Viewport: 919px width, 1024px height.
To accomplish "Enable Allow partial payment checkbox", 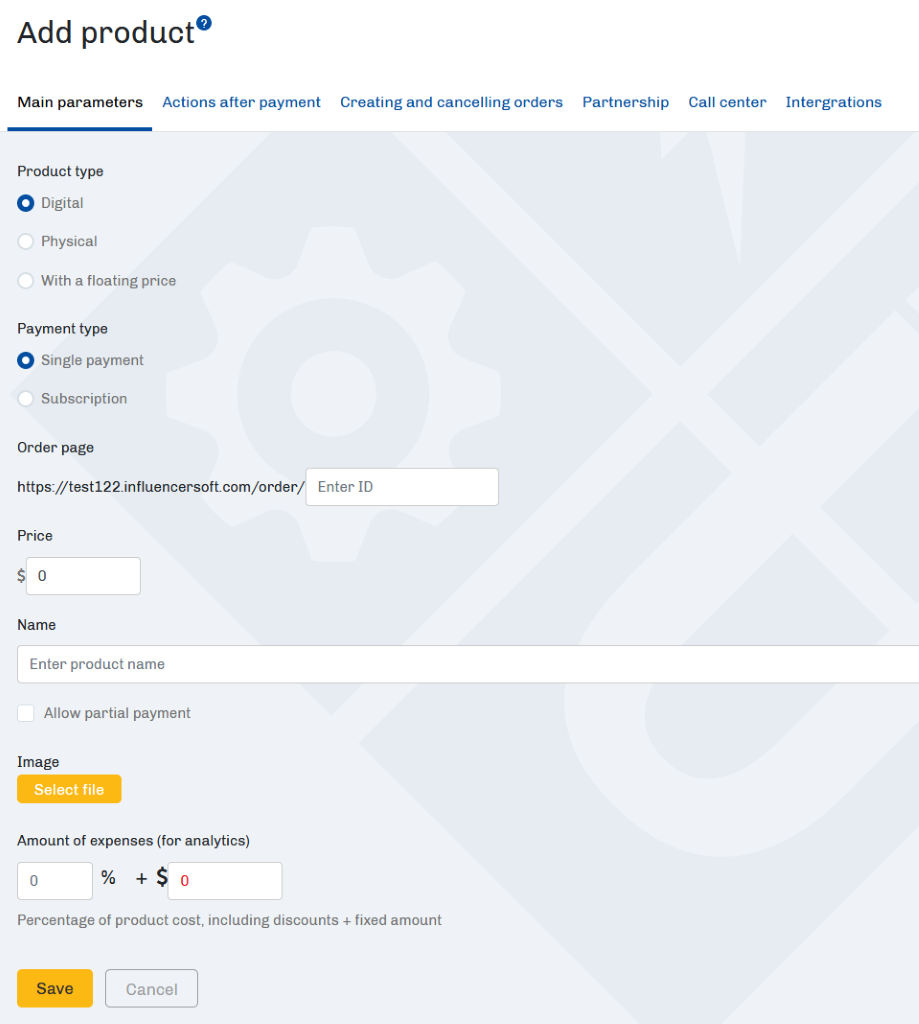I will point(26,713).
